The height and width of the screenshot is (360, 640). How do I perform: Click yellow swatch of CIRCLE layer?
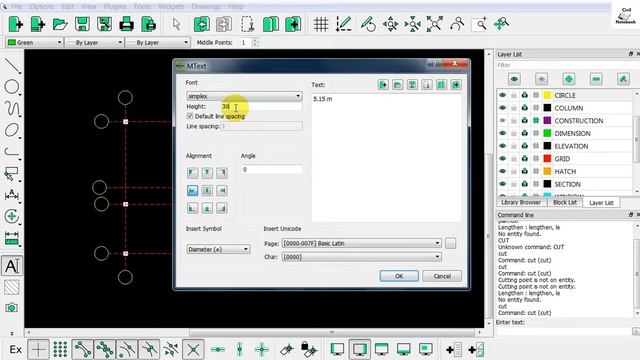547,95
